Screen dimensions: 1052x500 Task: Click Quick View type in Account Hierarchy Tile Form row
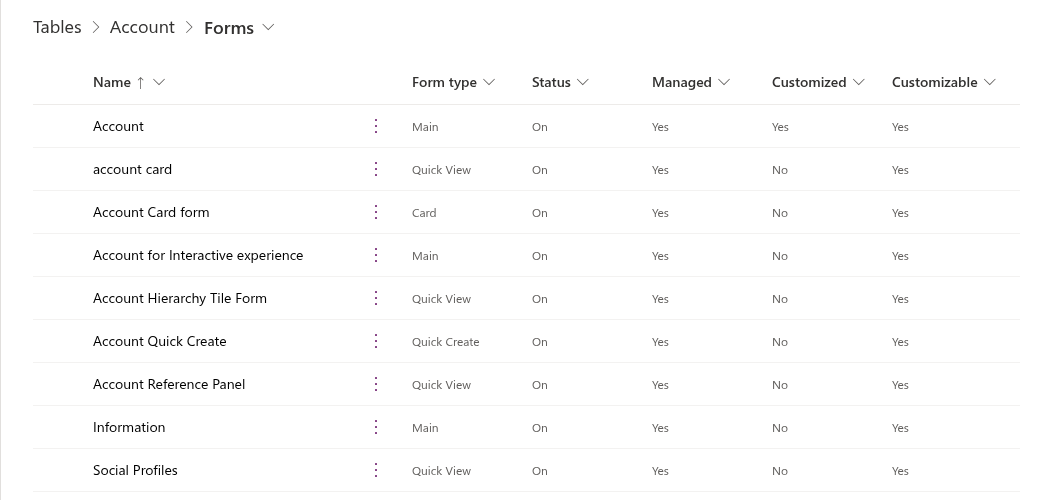pyautogui.click(x=441, y=299)
